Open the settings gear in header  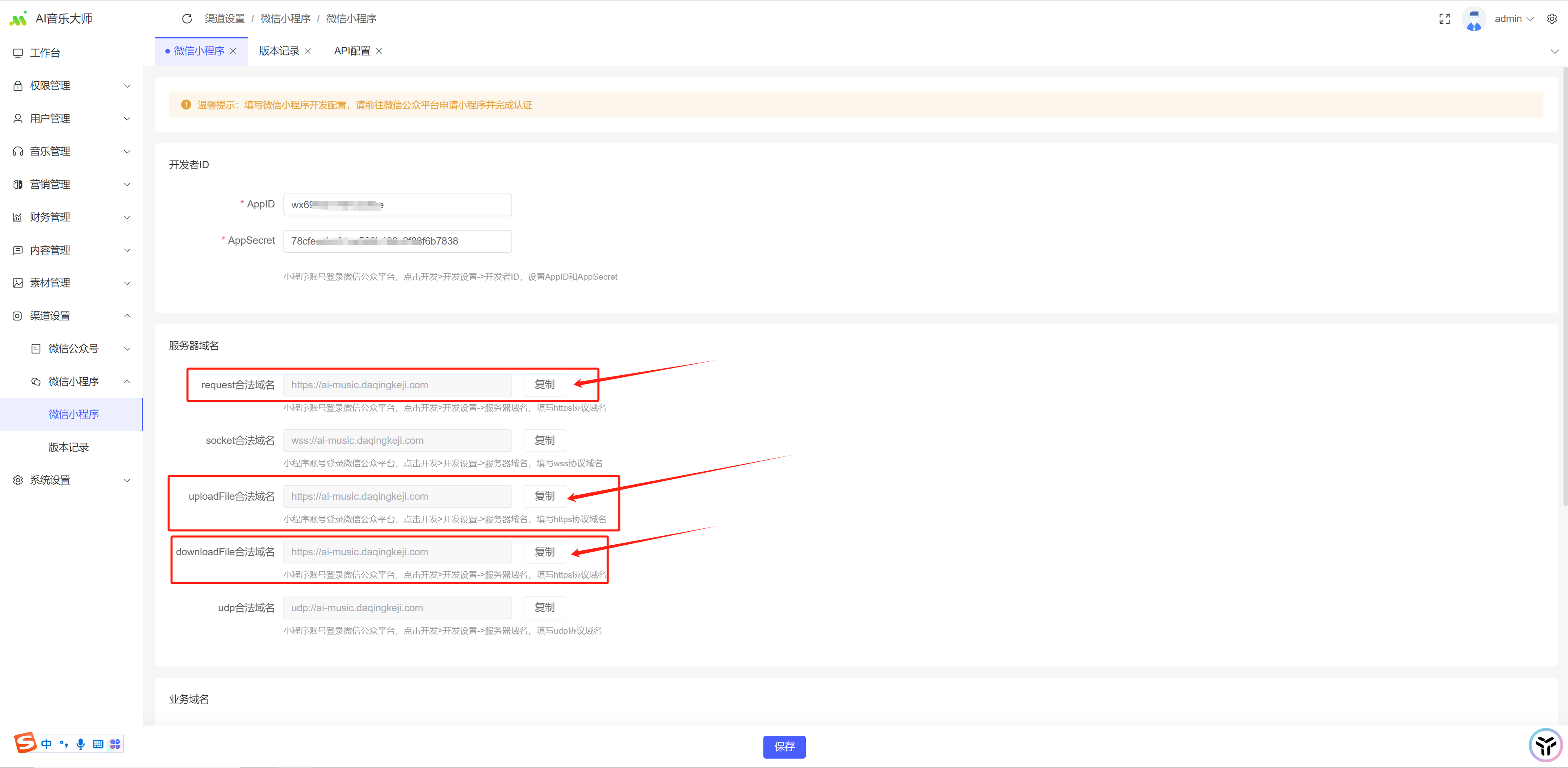tap(1552, 19)
